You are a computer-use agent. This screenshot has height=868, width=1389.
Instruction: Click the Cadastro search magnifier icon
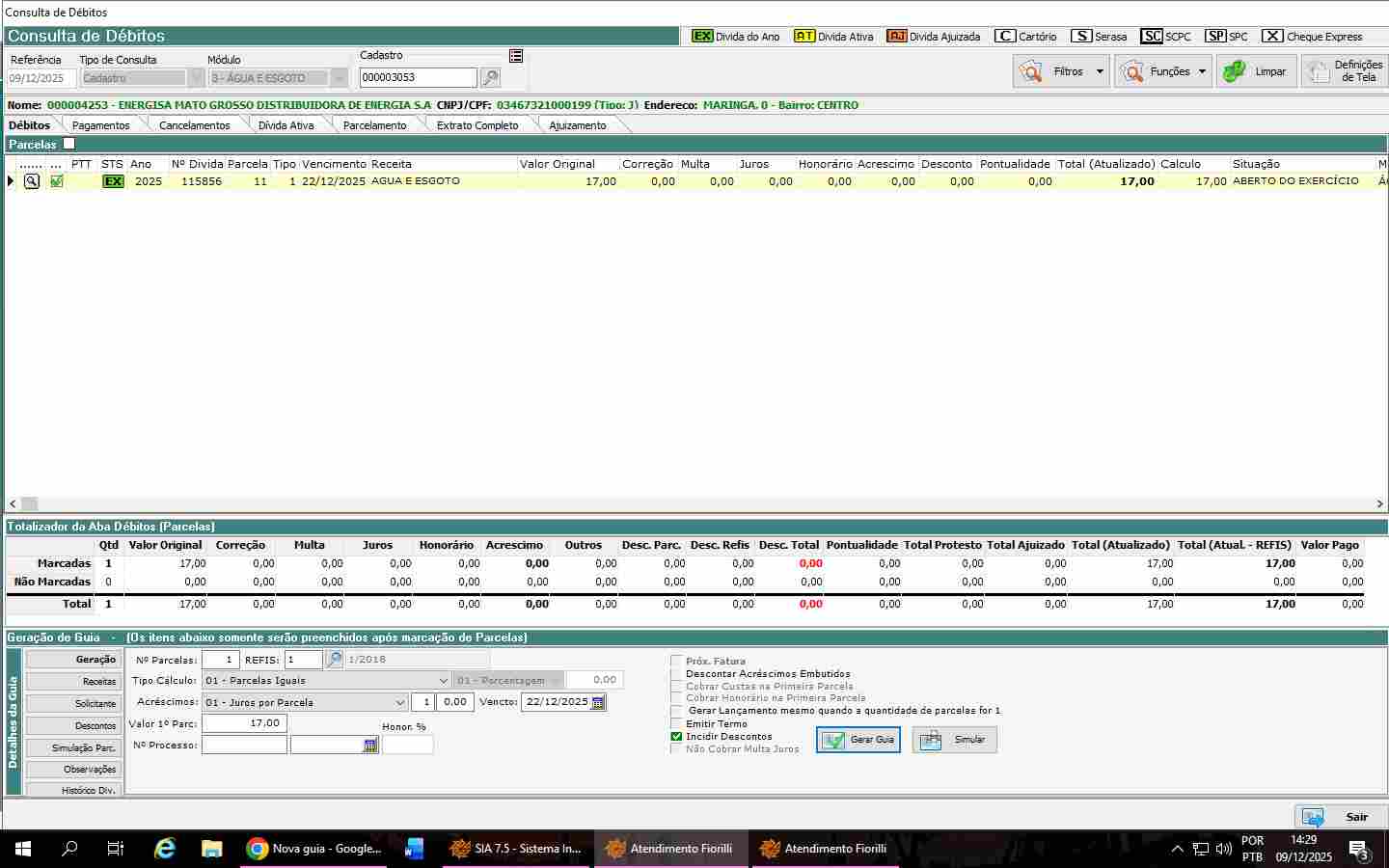pyautogui.click(x=490, y=78)
